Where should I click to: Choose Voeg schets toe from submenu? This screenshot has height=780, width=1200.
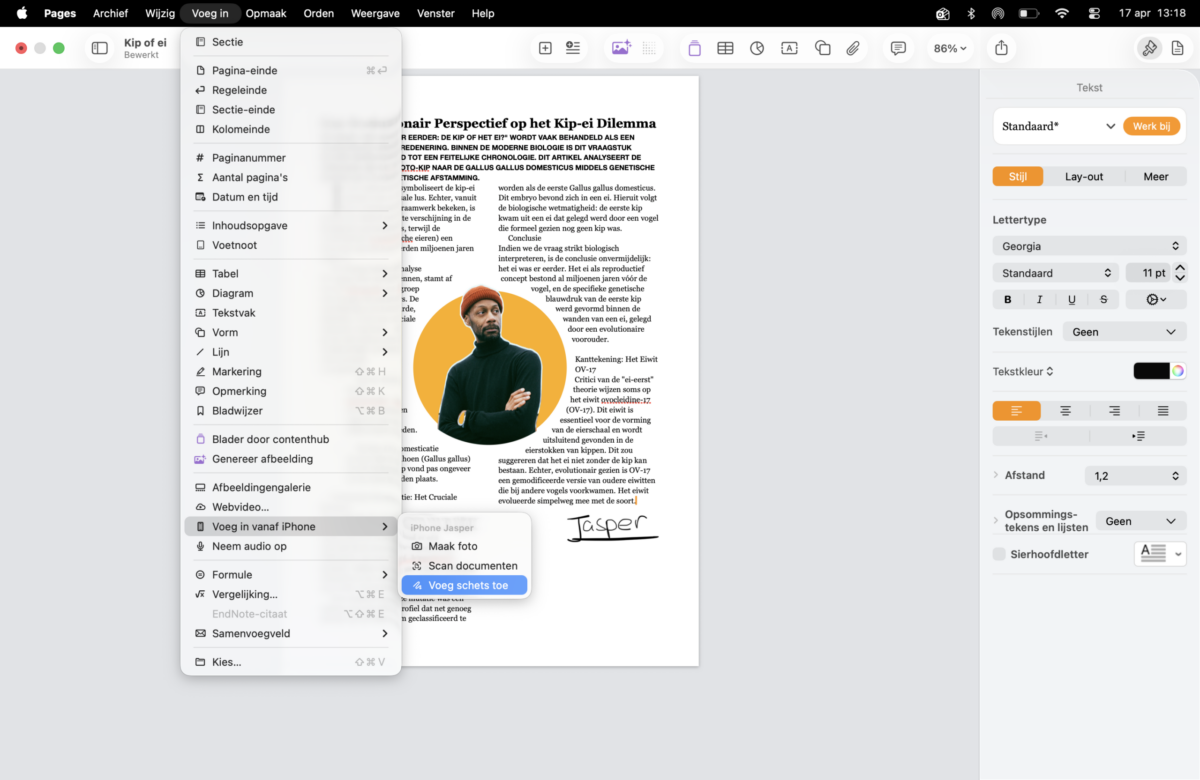(467, 585)
